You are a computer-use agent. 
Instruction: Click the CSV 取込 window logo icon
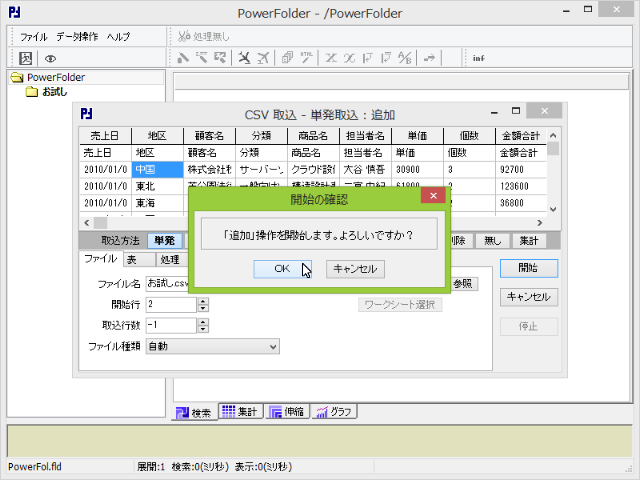pyautogui.click(x=86, y=113)
